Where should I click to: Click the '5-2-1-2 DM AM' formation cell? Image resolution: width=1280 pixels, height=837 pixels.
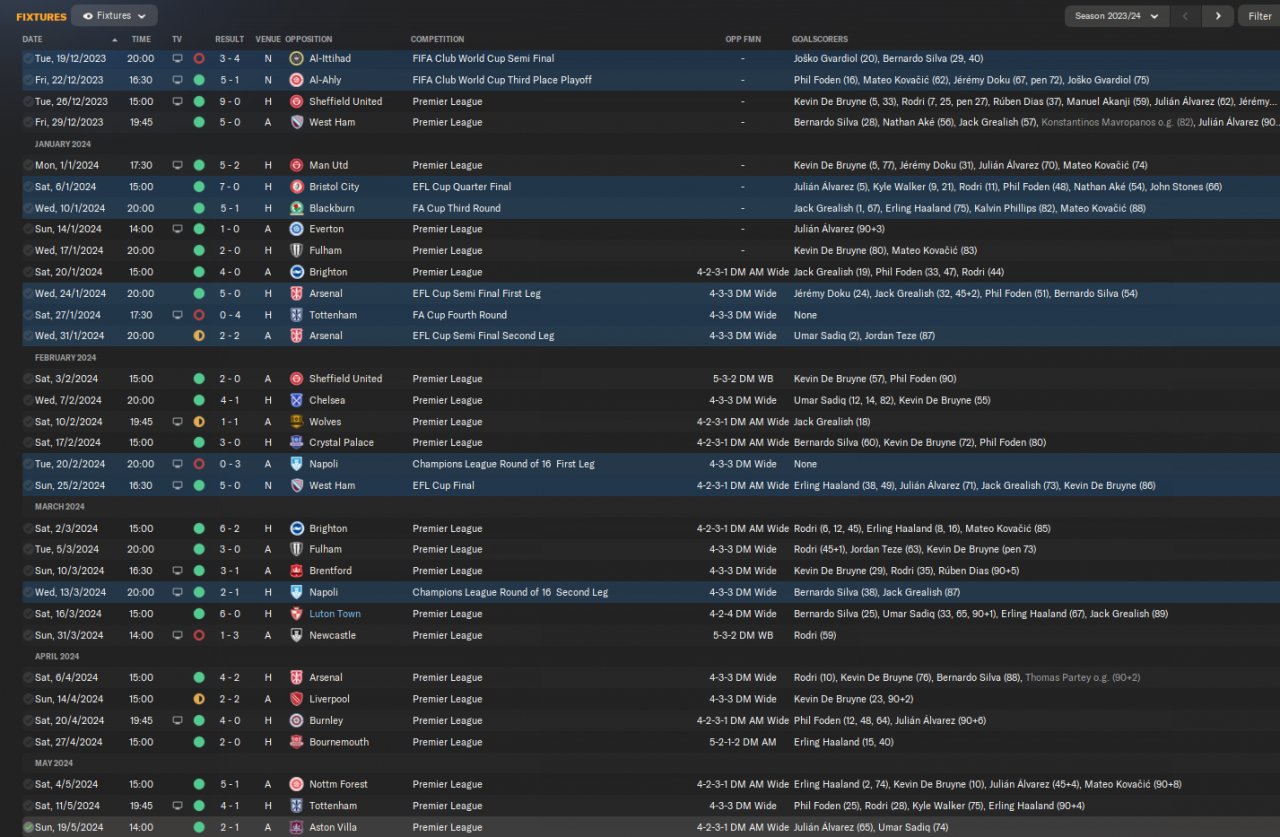coord(742,742)
